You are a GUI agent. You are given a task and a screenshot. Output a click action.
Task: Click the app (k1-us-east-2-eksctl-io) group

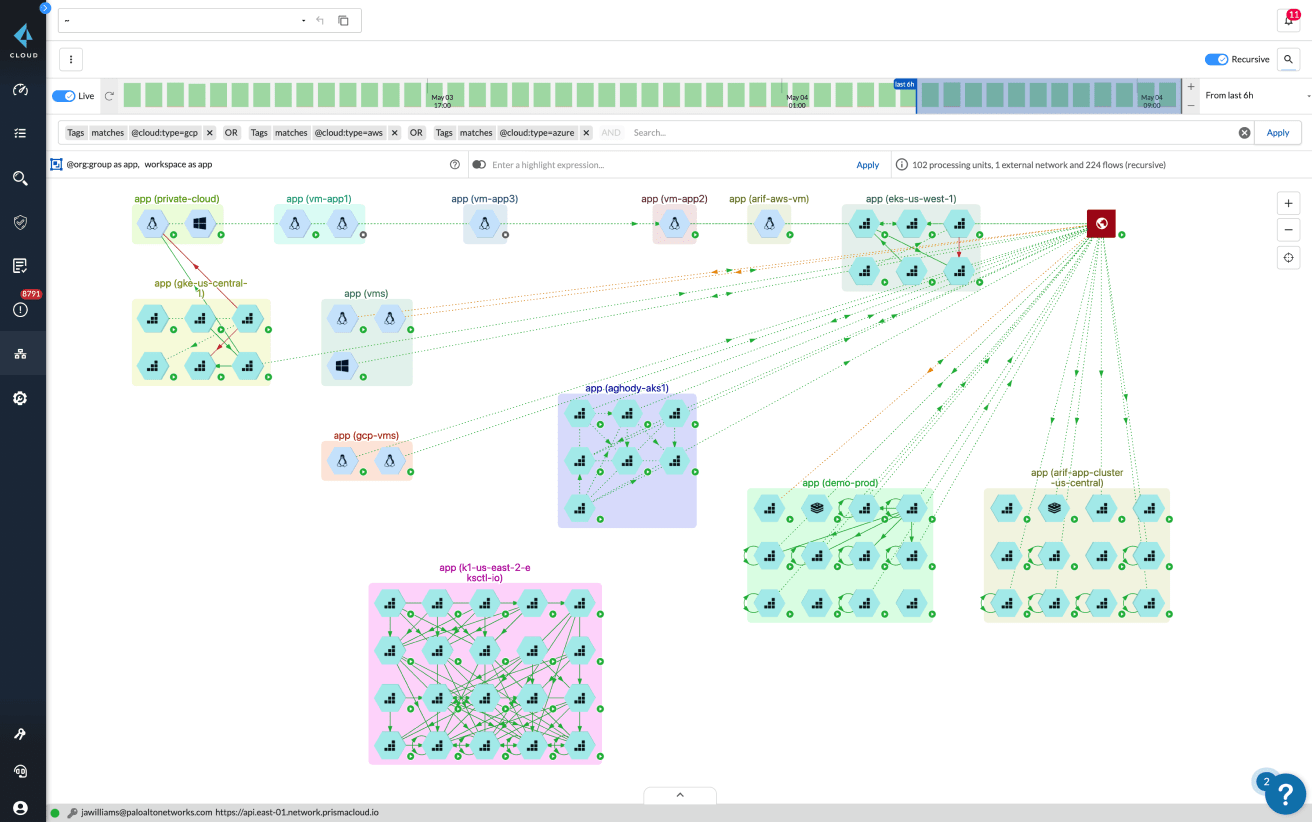486,674
